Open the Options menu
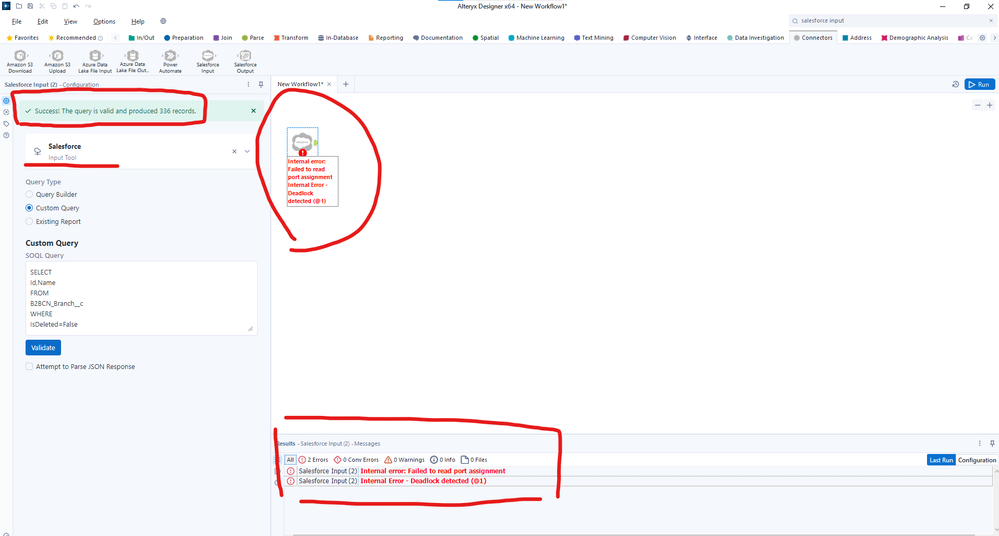This screenshot has width=999, height=536. click(104, 21)
